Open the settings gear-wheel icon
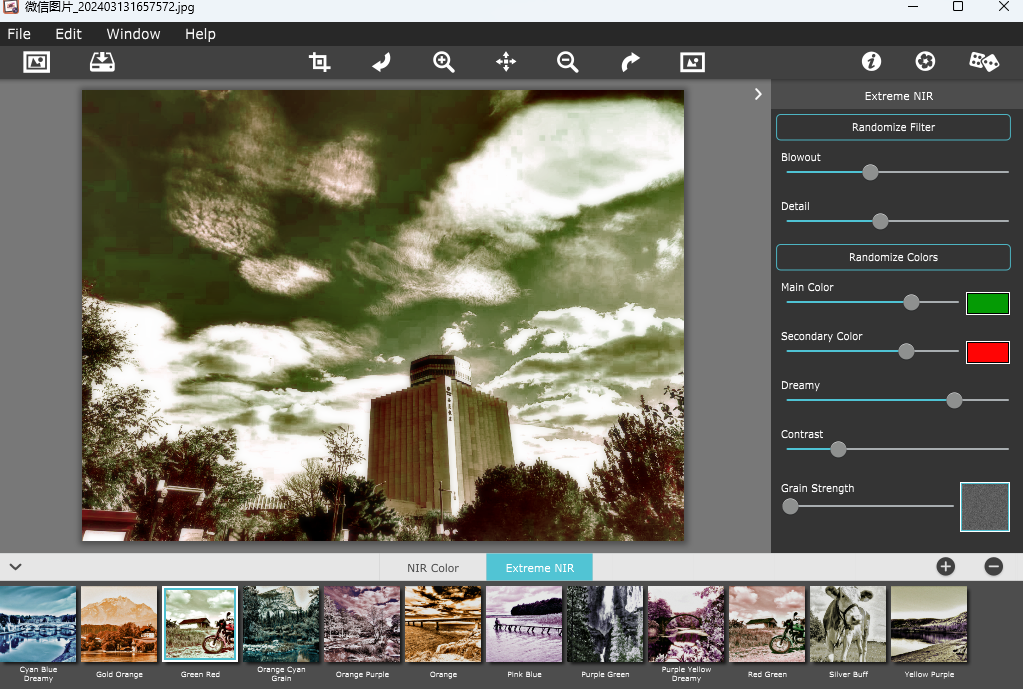The width and height of the screenshot is (1023, 689). (925, 61)
